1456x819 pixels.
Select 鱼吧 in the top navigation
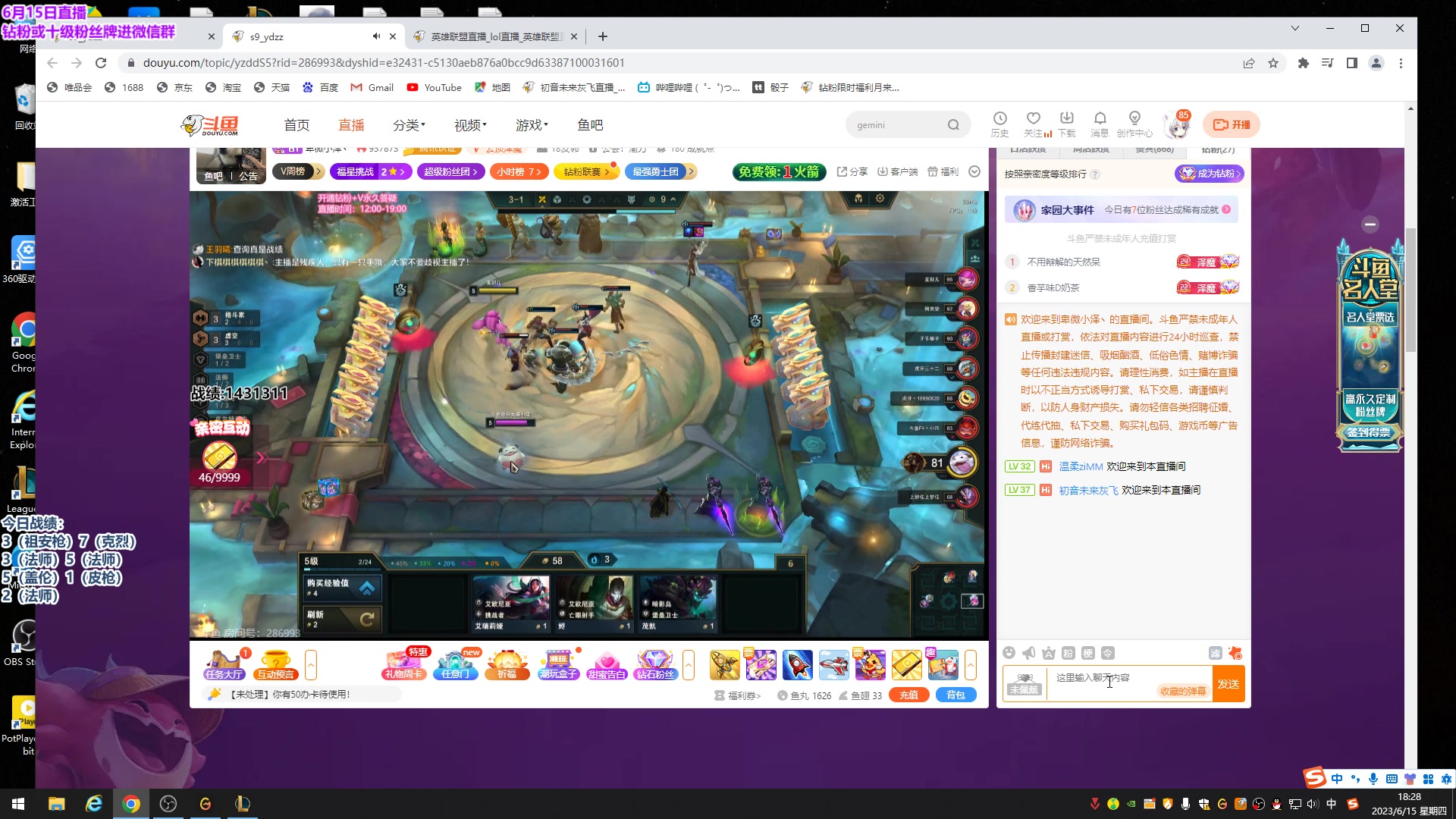(x=591, y=124)
